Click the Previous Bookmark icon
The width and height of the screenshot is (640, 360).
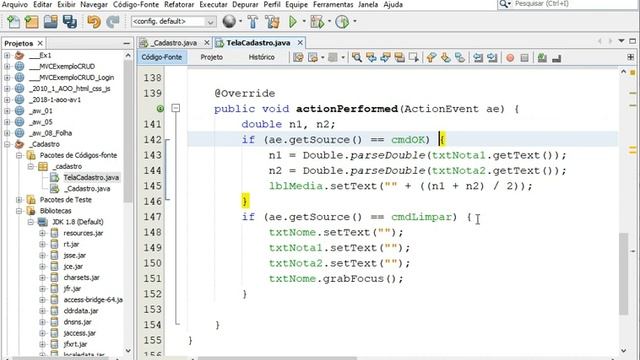click(431, 58)
